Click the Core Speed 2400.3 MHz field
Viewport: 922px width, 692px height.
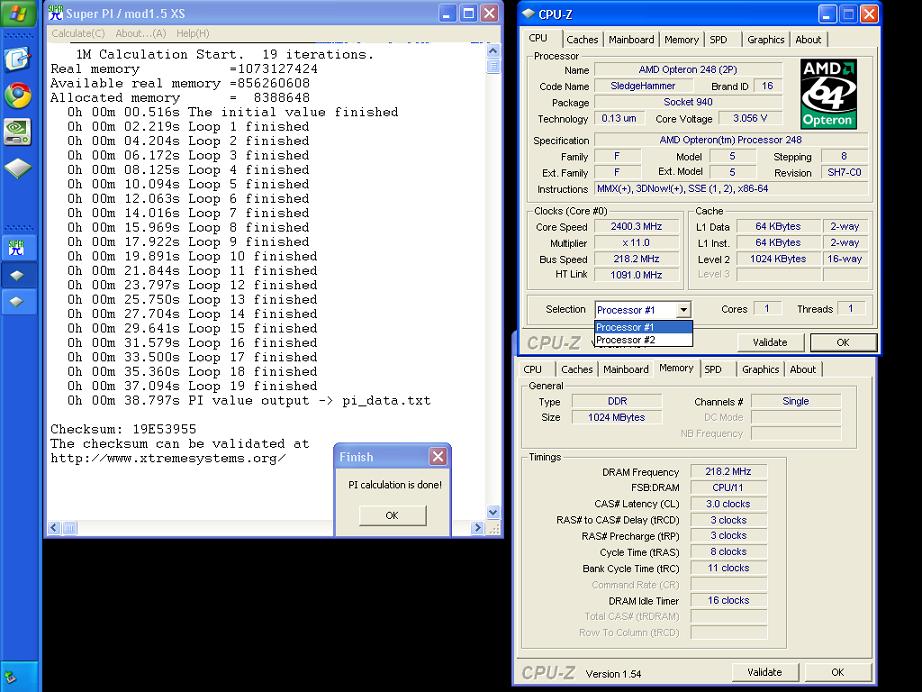[636, 226]
